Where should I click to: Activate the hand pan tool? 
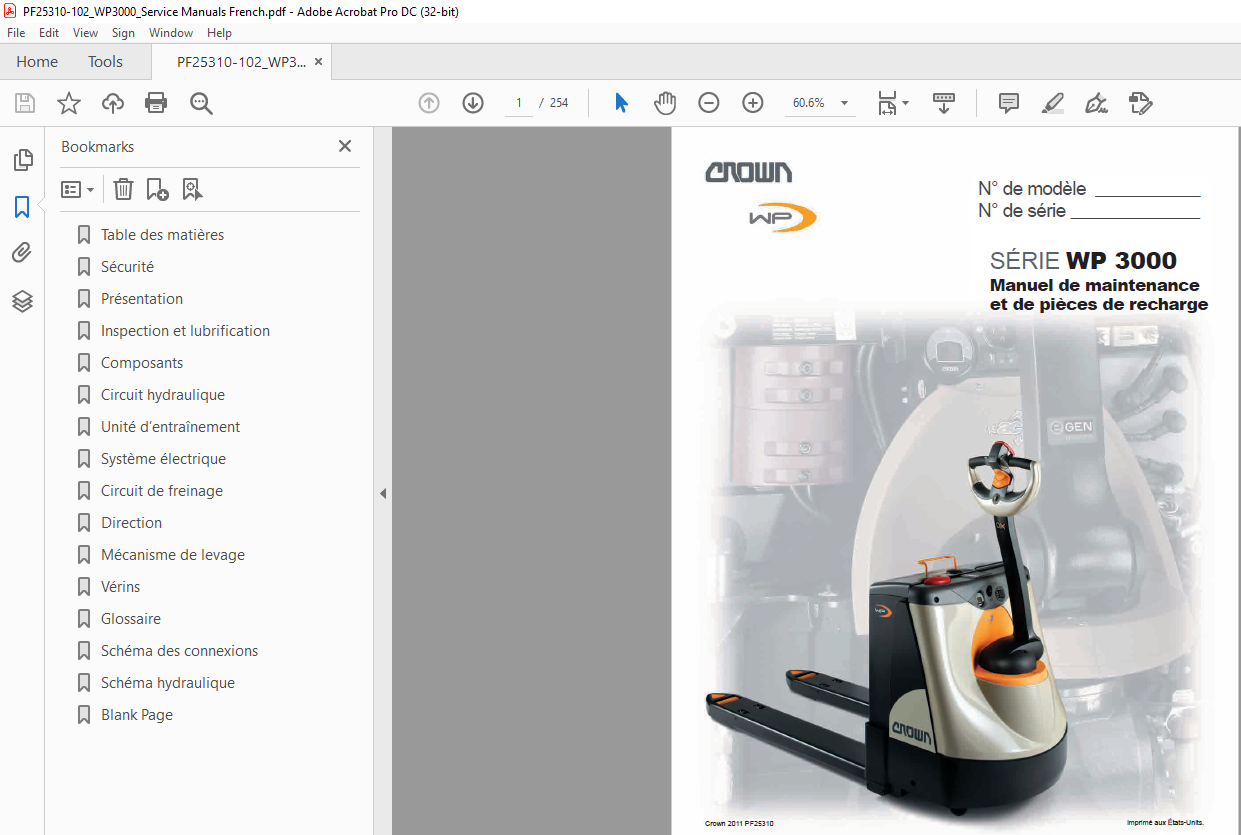click(x=665, y=103)
